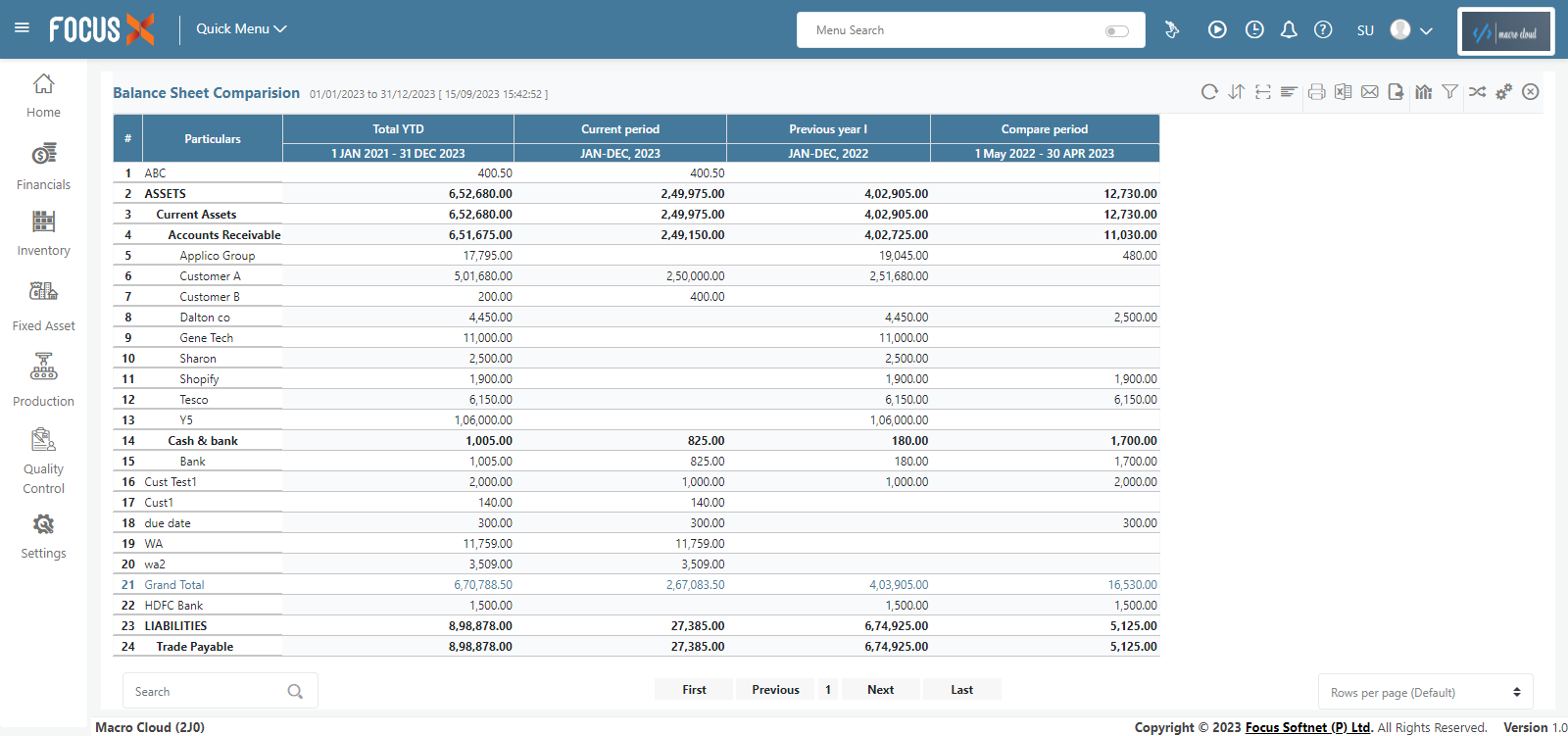Refresh the Balance Sheet report
The width and height of the screenshot is (1568, 736).
click(x=1209, y=92)
